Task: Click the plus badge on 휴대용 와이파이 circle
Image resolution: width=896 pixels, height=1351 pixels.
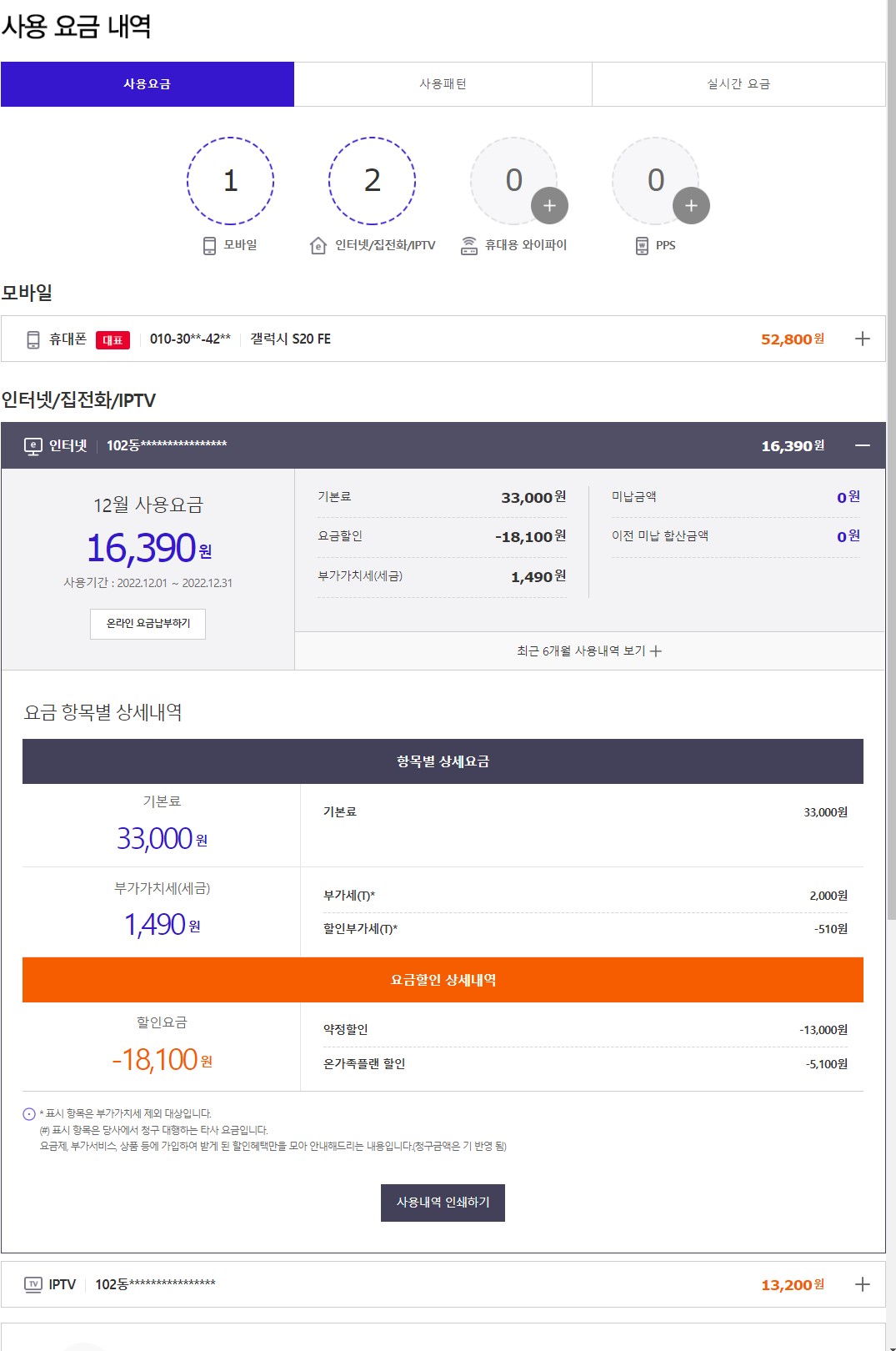Action: pos(549,206)
